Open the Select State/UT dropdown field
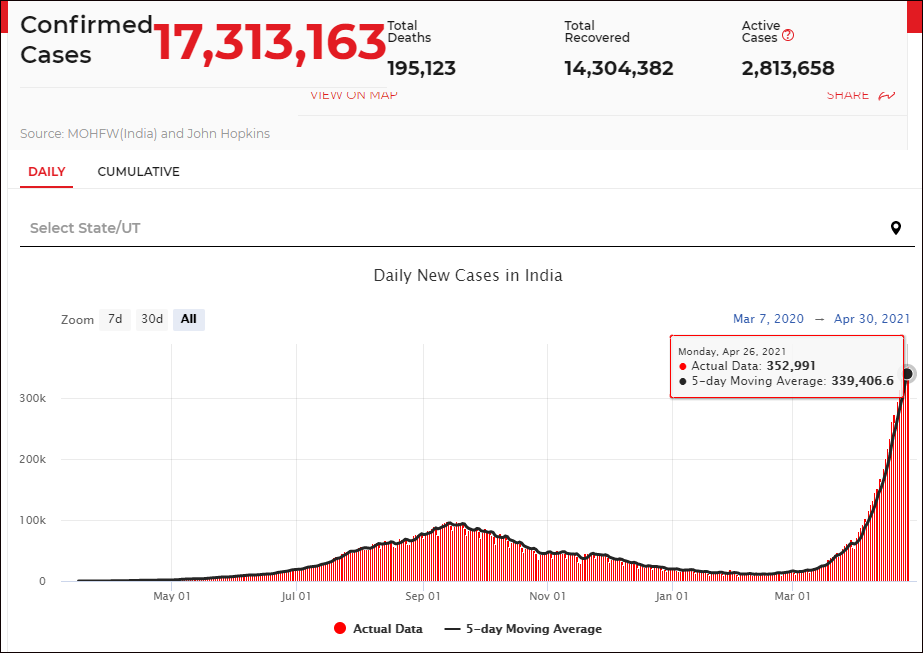923x653 pixels. pyautogui.click(x=467, y=228)
